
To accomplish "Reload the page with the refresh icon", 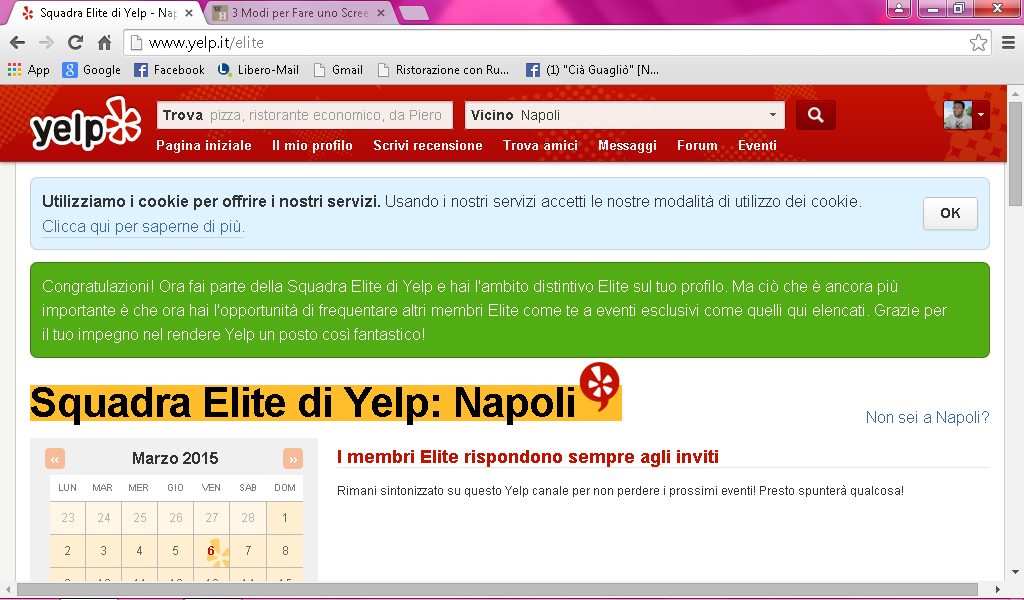I will click(76, 43).
